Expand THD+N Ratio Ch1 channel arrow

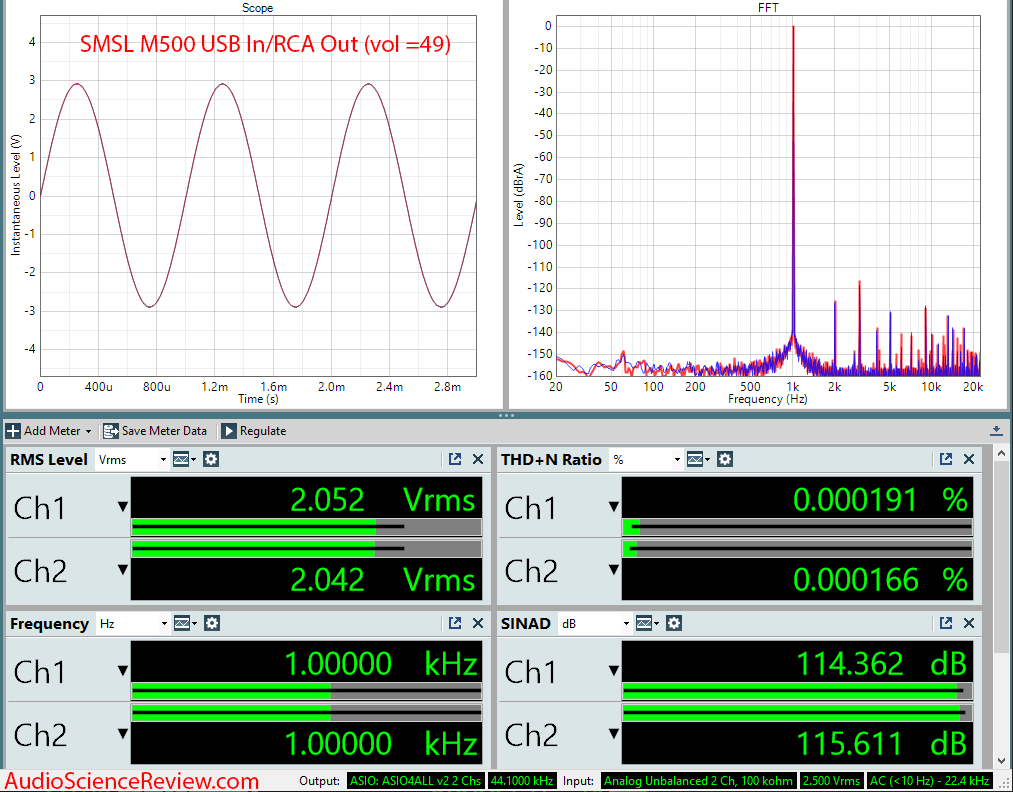pyautogui.click(x=614, y=507)
